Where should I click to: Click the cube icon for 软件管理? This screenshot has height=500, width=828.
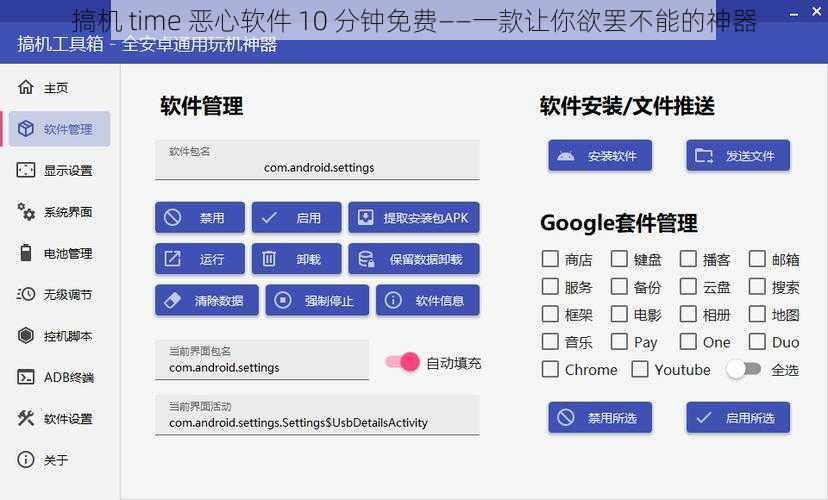(x=25, y=128)
